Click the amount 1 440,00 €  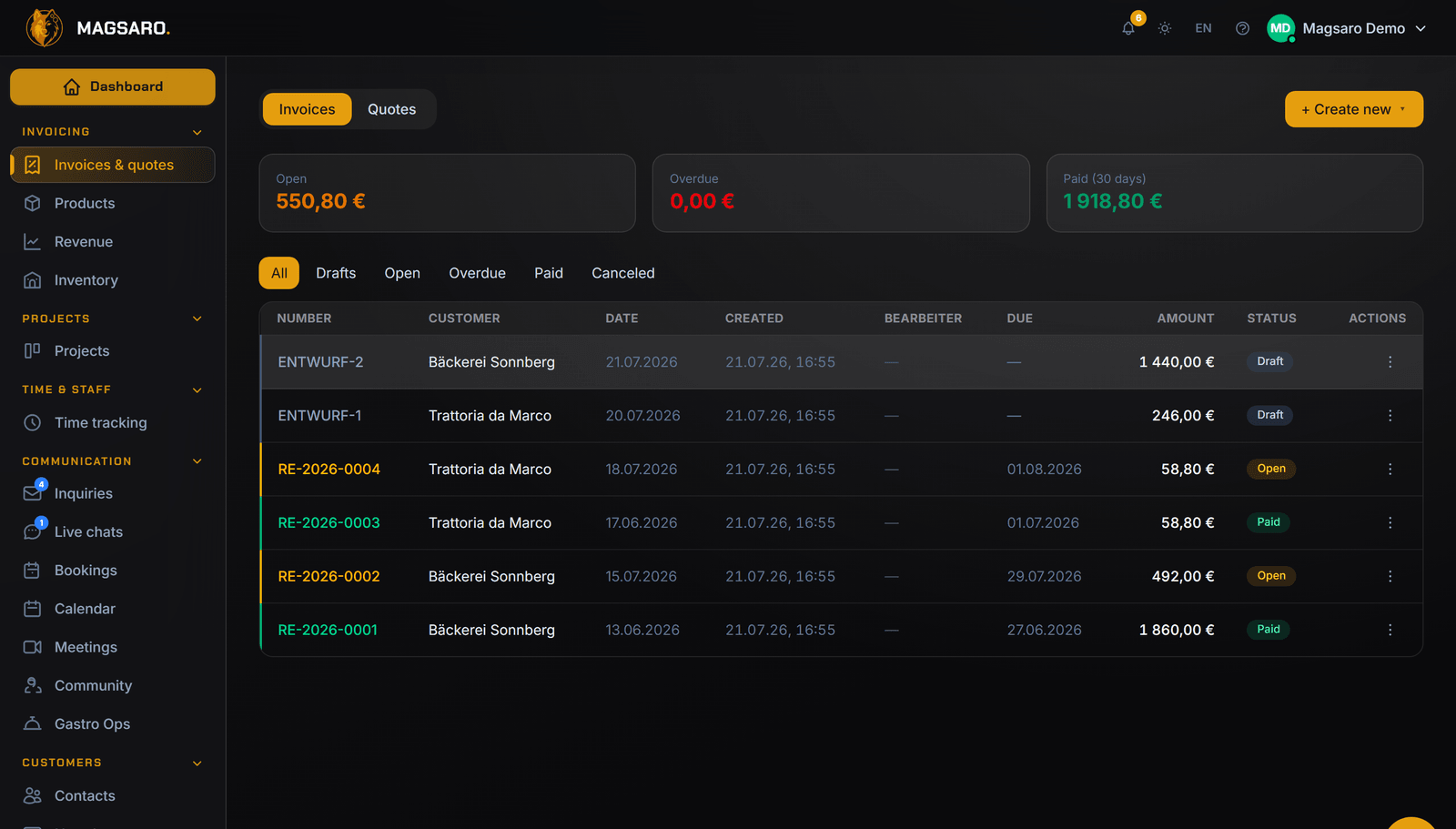1177,362
